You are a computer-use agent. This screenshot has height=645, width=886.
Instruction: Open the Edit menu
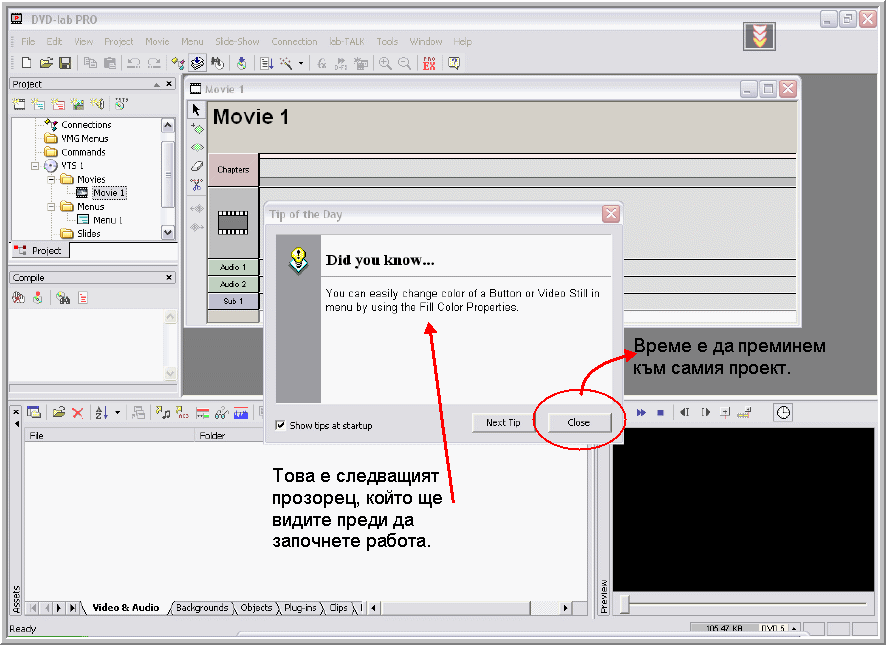(54, 41)
